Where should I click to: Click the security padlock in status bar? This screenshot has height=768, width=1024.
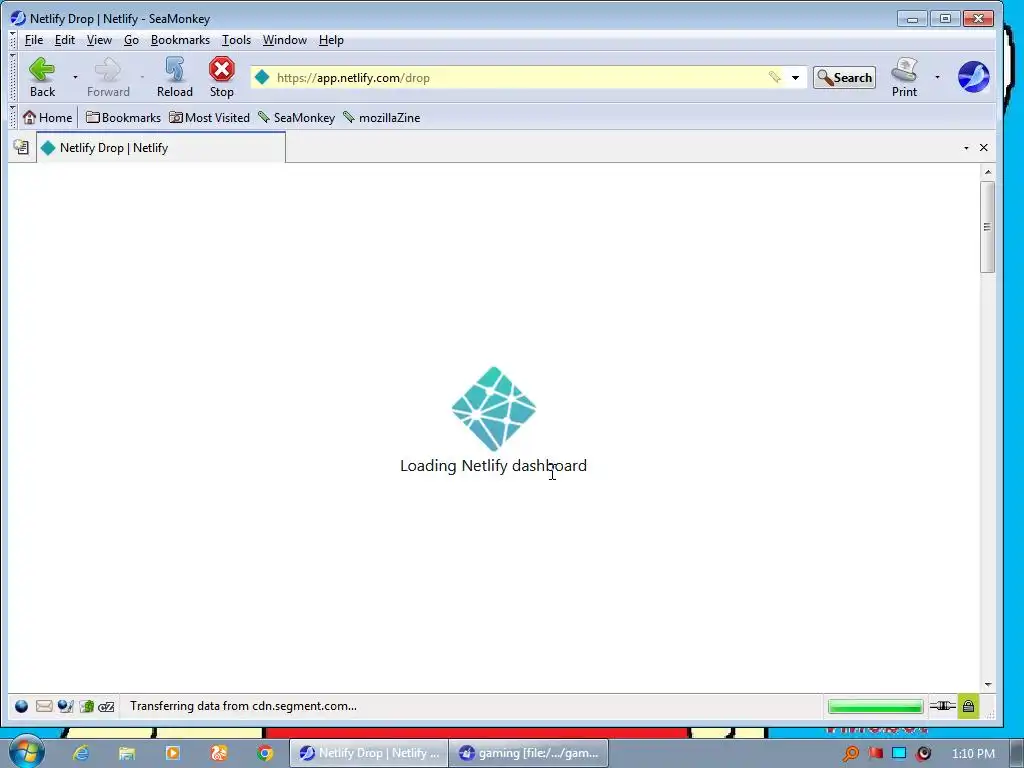pos(968,706)
